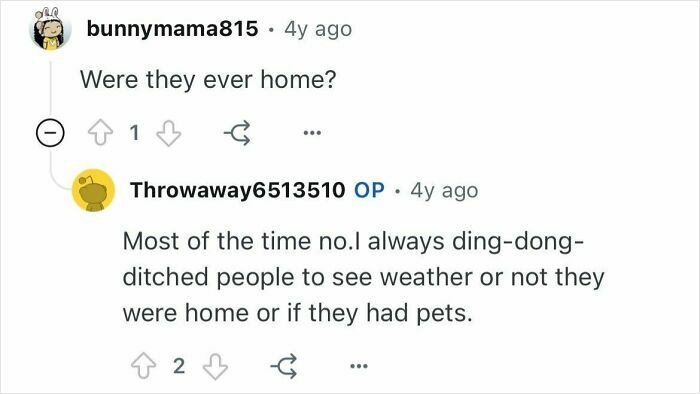Open three-dot menu on Throwaway6513510's reply
Image resolution: width=700 pixels, height=394 pixels.
pyautogui.click(x=358, y=366)
